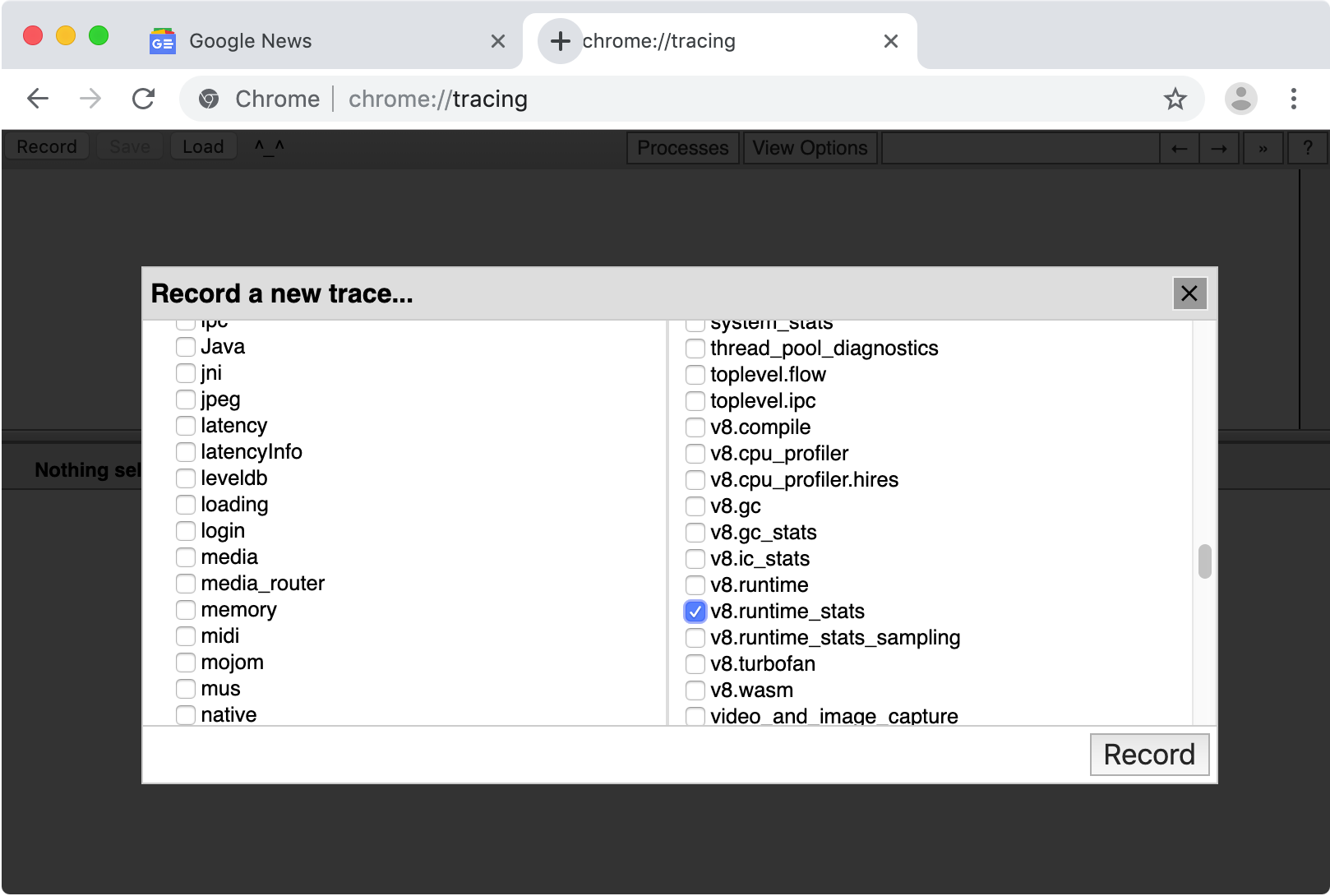
Task: Click the ^_^ toolbar icon
Action: pos(269,147)
